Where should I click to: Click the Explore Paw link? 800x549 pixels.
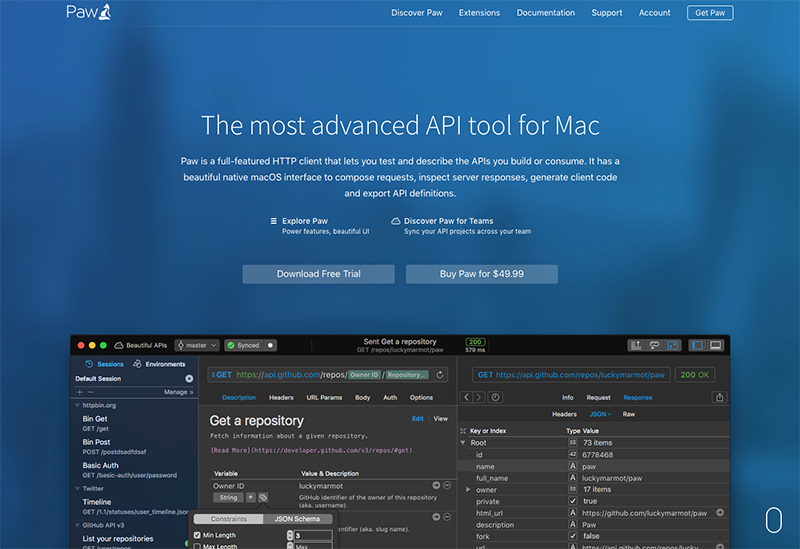[305, 221]
